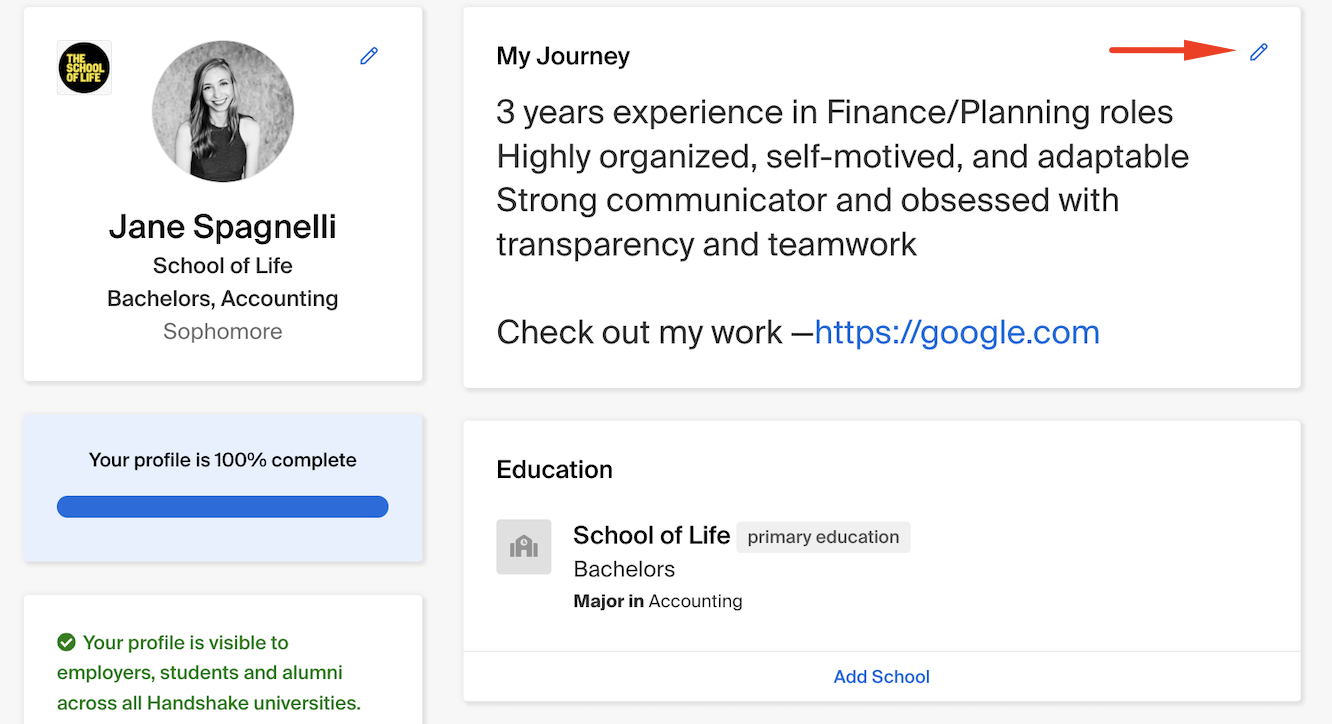This screenshot has width=1332, height=724.
Task: Click the blue profile completion progress bar
Action: (x=222, y=506)
